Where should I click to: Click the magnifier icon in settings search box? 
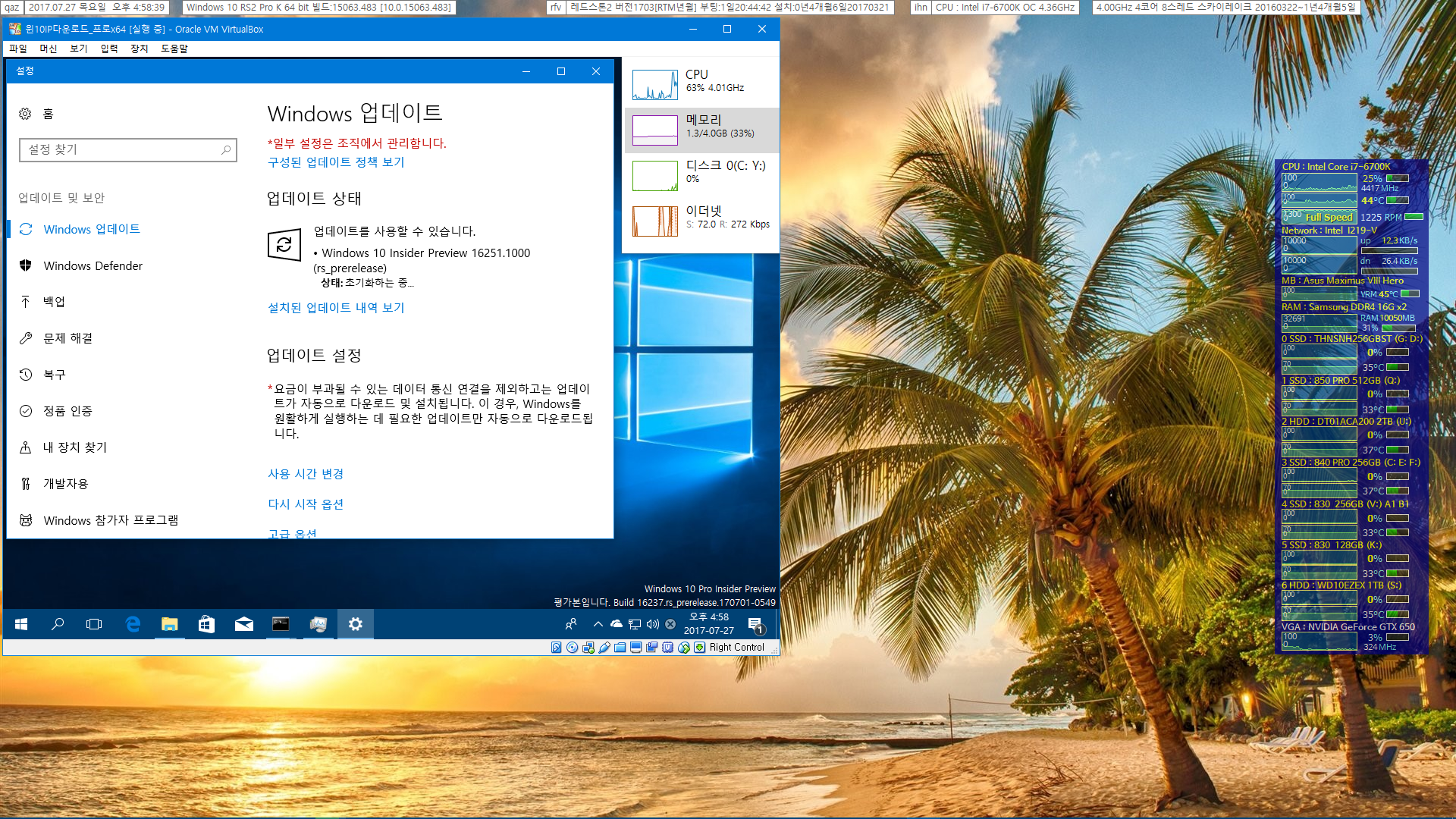click(x=225, y=150)
